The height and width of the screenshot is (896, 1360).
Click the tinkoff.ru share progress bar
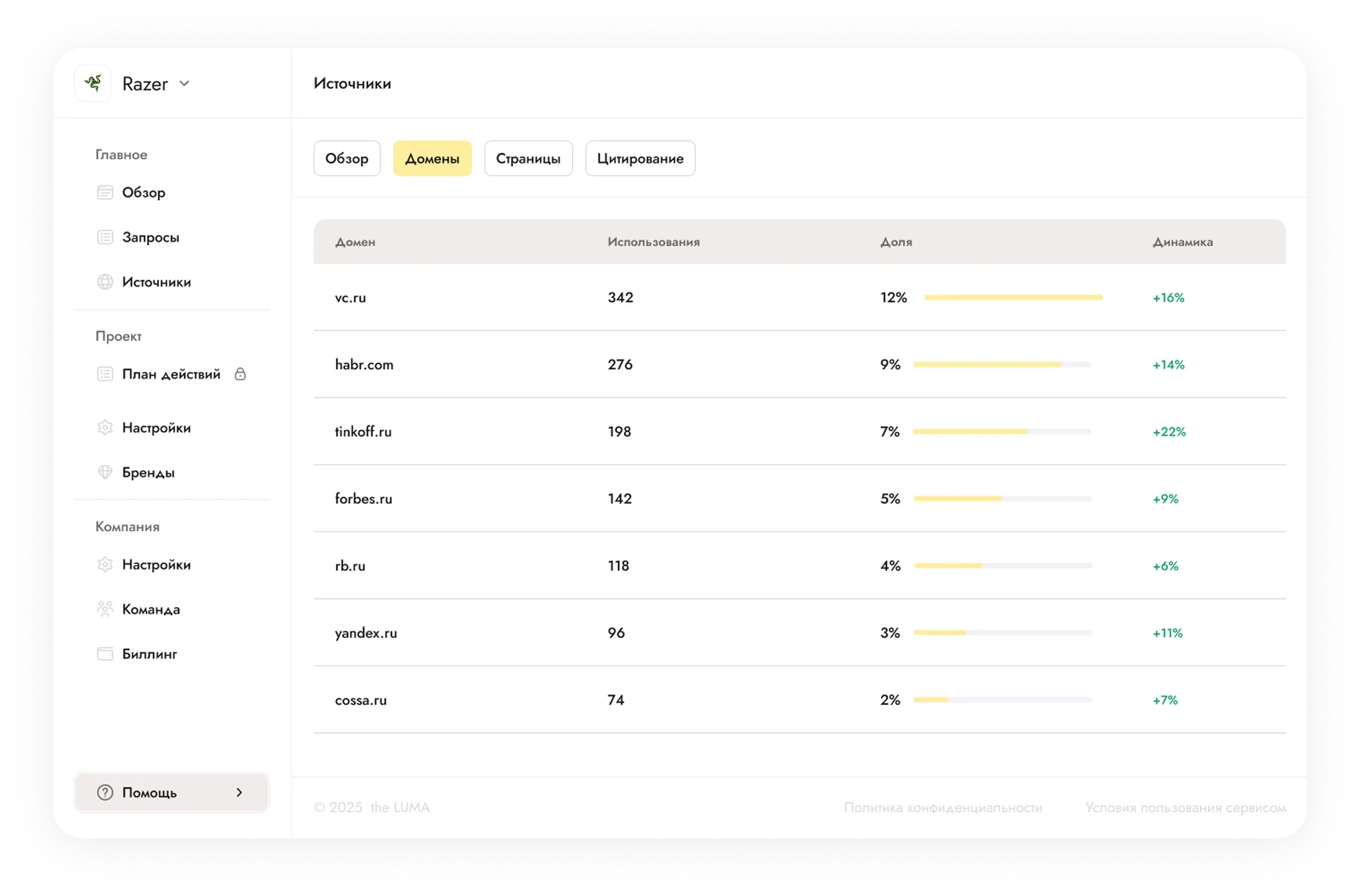1002,431
